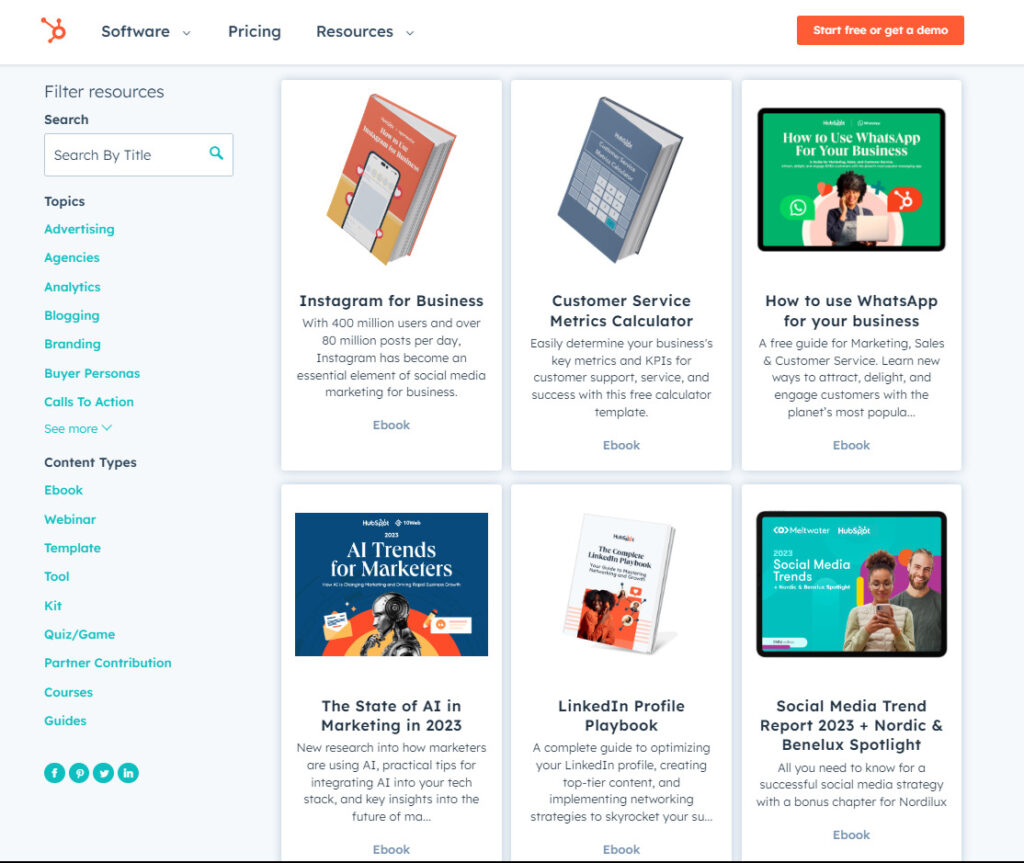
Task: Click Ebook label under LinkedIn Profile Playbook
Action: pyautogui.click(x=621, y=850)
